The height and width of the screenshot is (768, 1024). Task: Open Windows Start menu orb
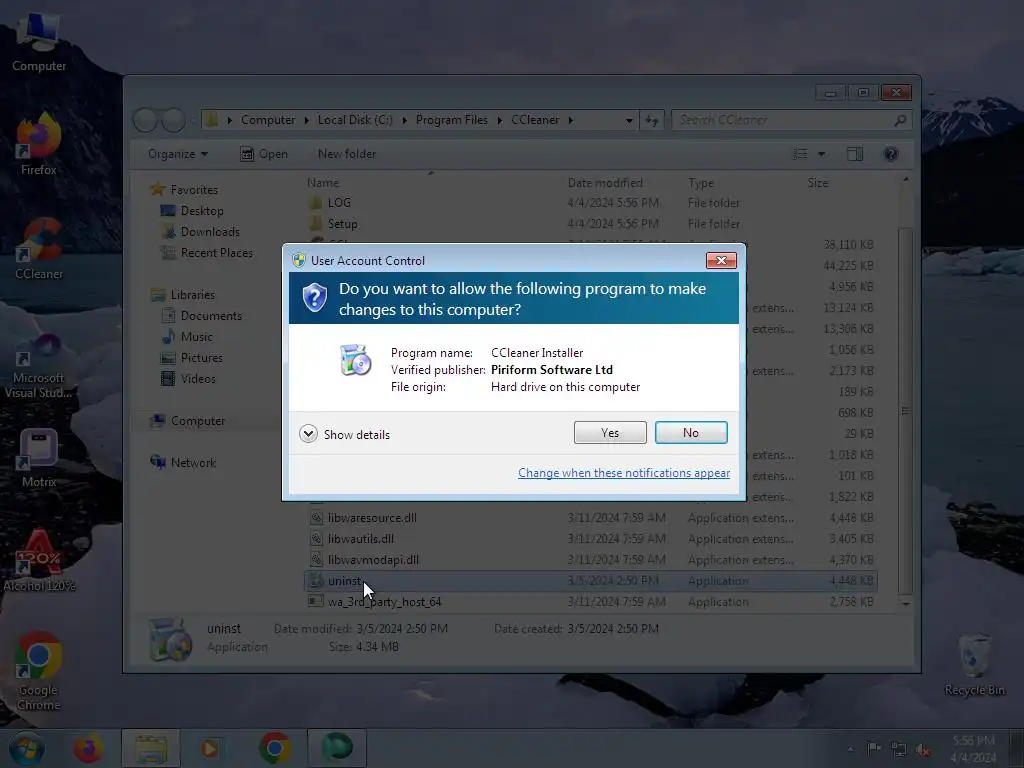click(27, 748)
